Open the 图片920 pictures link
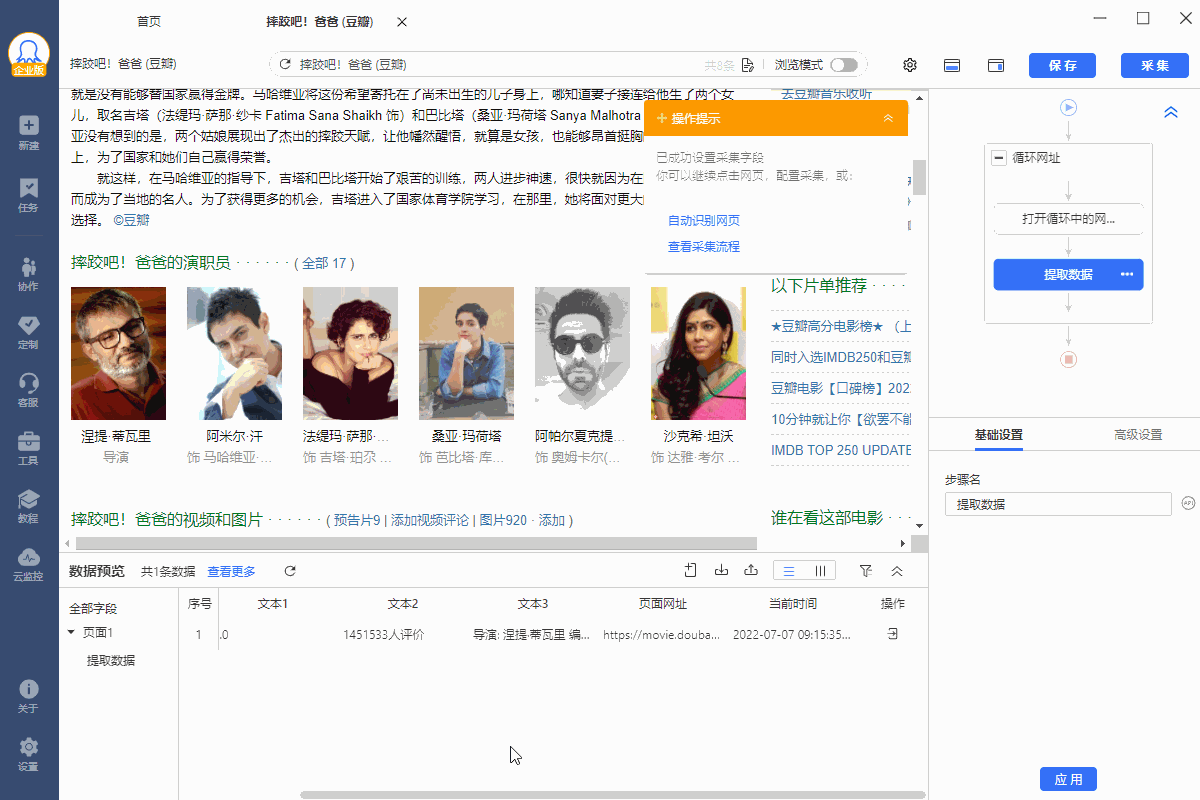This screenshot has height=800, width=1200. pyautogui.click(x=503, y=520)
